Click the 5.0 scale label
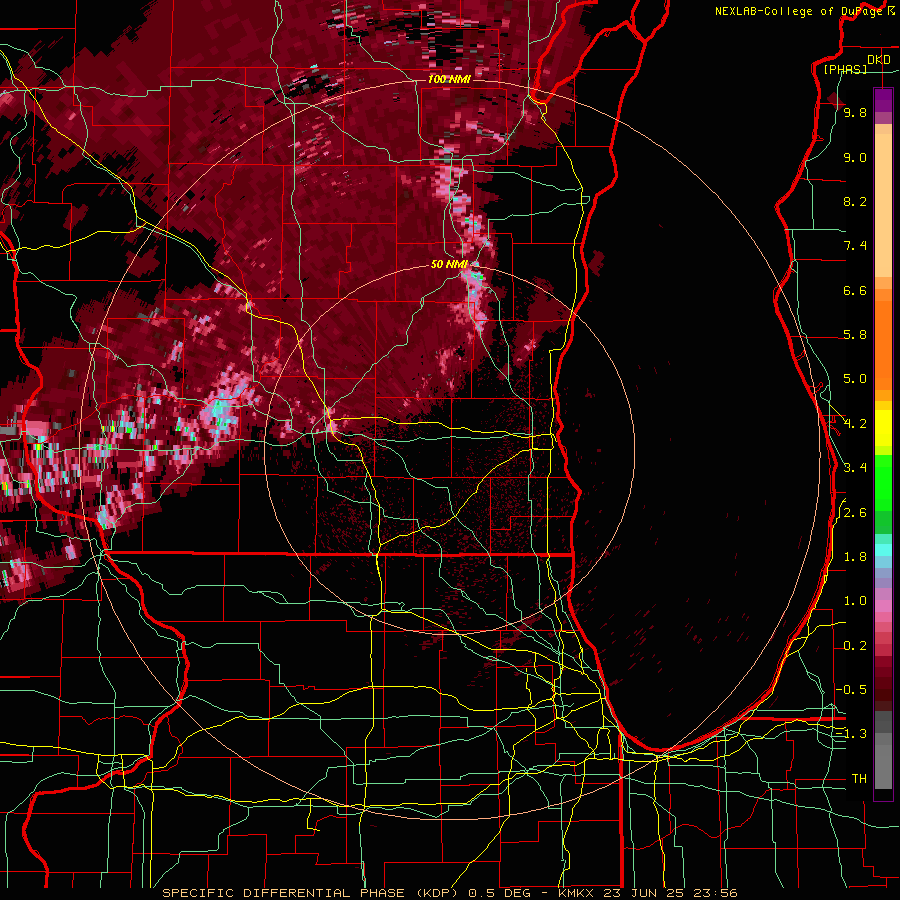This screenshot has height=900, width=900. click(855, 379)
